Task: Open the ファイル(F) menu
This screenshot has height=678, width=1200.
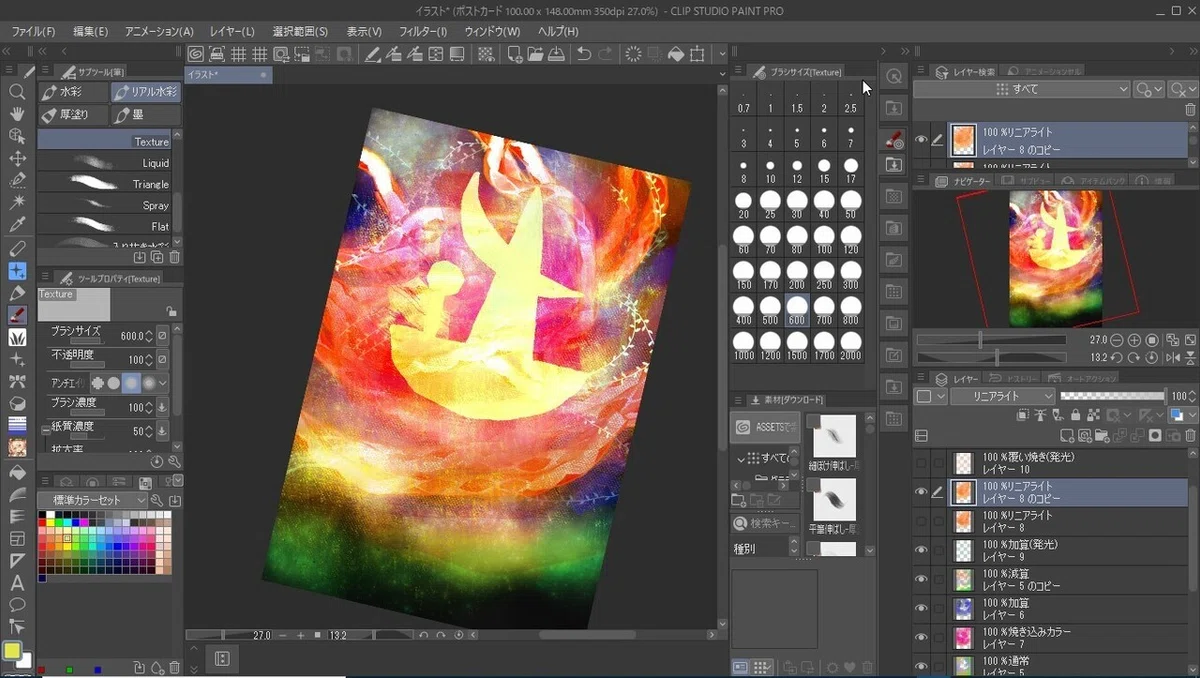Action: click(x=33, y=31)
